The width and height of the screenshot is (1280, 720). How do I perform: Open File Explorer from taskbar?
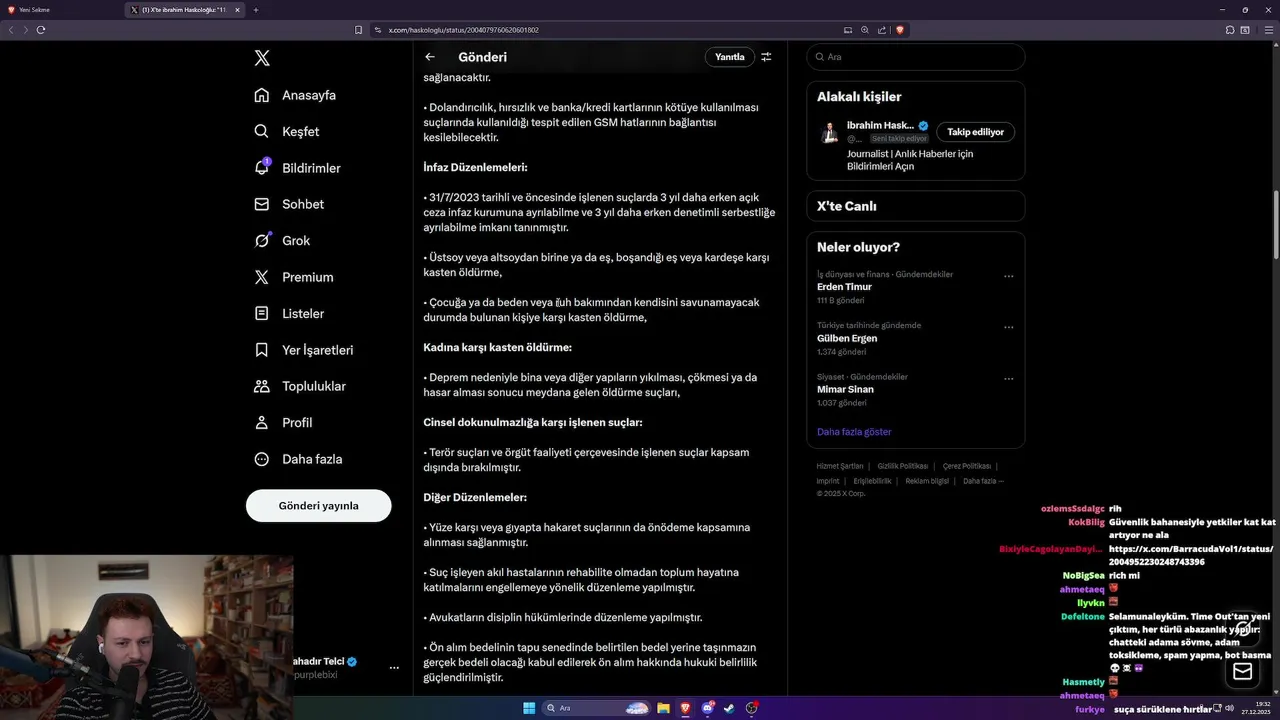pyautogui.click(x=663, y=708)
